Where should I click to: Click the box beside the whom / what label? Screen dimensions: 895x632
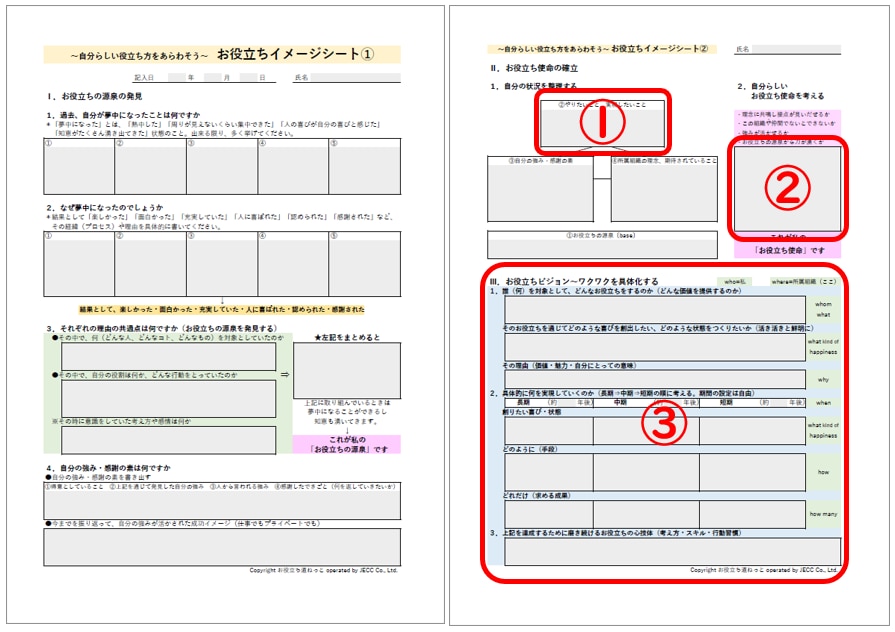point(655,309)
